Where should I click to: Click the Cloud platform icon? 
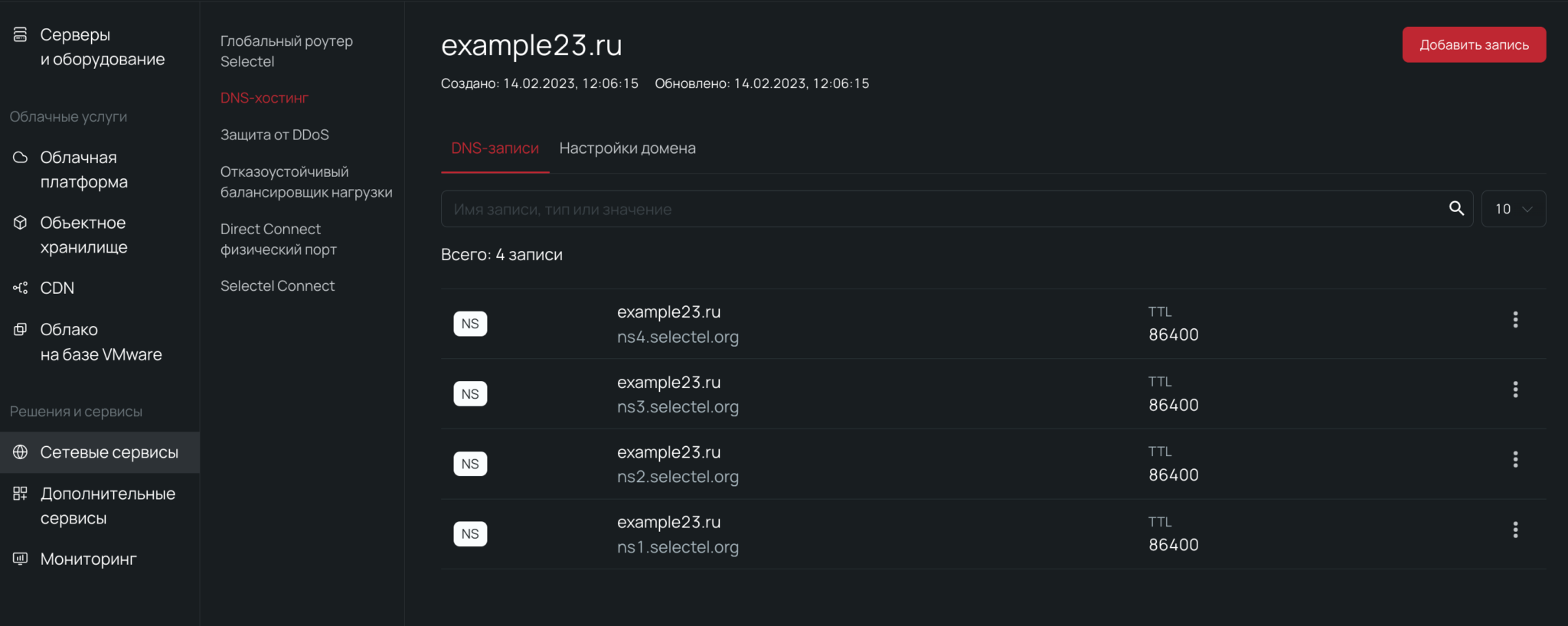tap(21, 158)
